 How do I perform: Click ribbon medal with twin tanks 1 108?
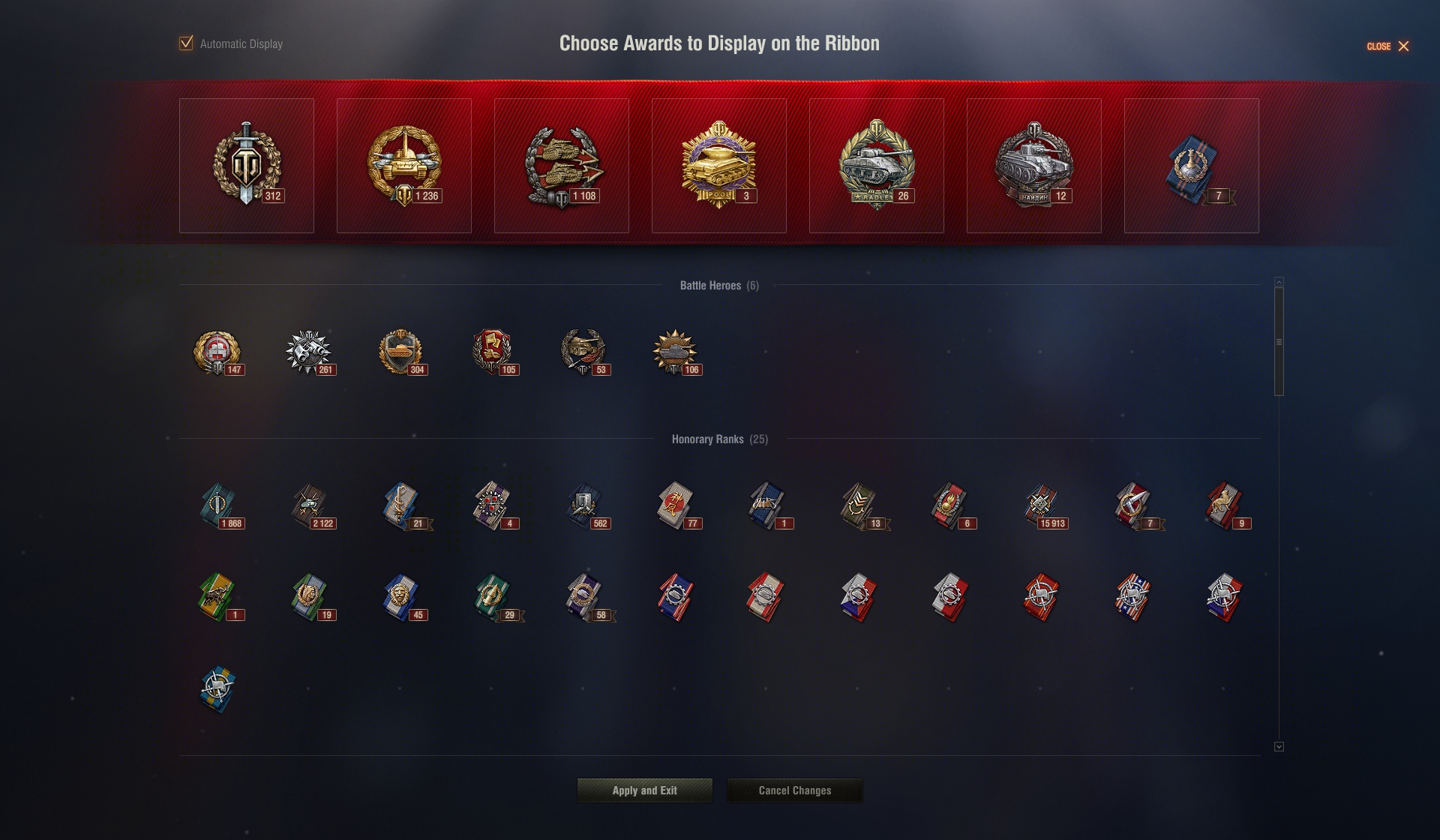562,165
